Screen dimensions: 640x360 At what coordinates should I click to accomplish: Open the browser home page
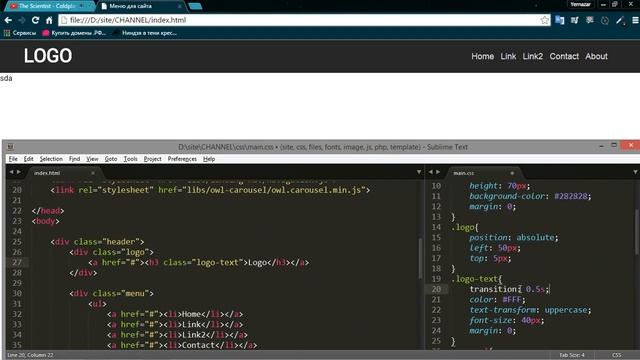49,20
